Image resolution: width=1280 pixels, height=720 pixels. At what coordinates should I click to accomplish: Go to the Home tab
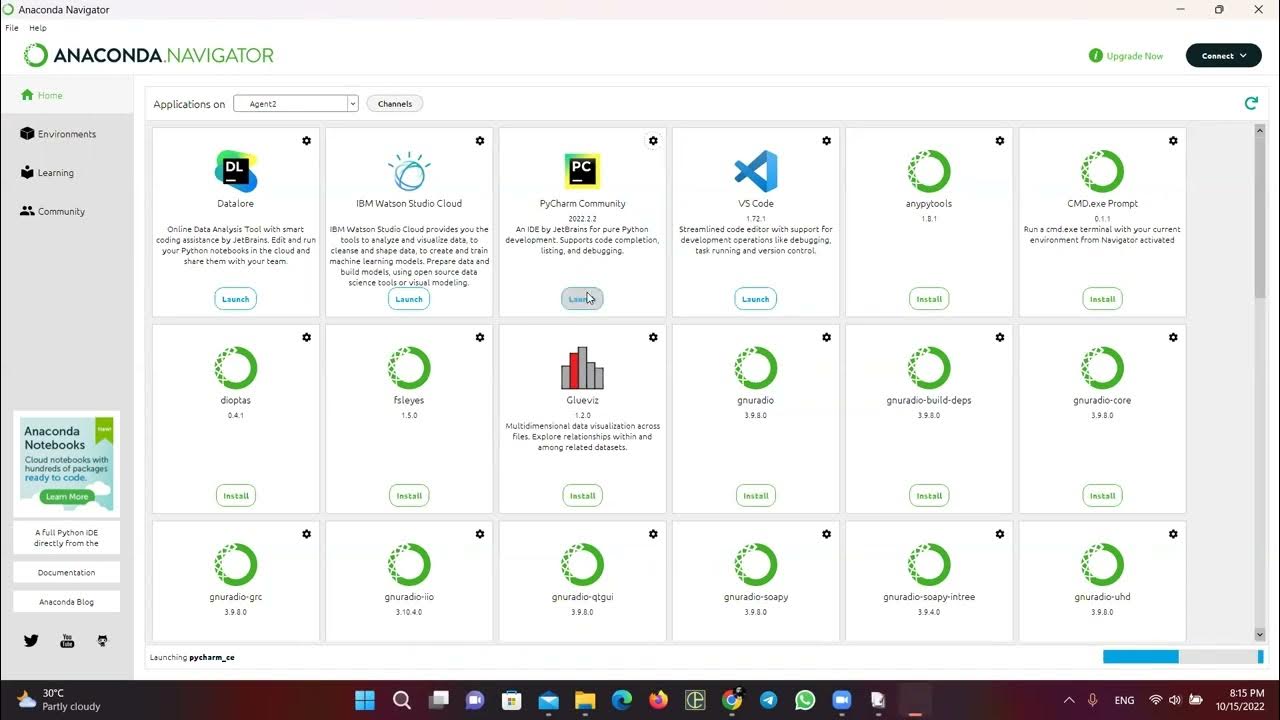pos(66,96)
